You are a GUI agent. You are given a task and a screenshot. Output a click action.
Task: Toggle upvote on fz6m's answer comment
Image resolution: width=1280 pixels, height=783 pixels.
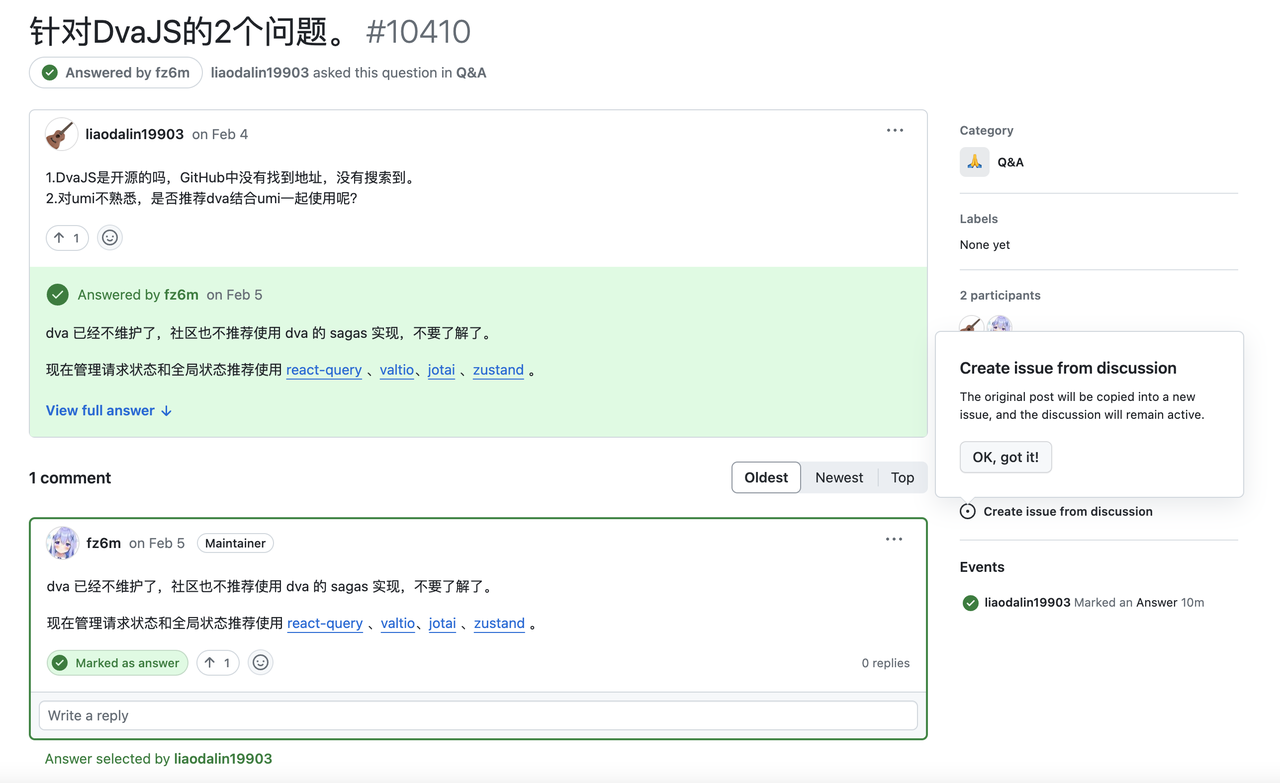[217, 662]
